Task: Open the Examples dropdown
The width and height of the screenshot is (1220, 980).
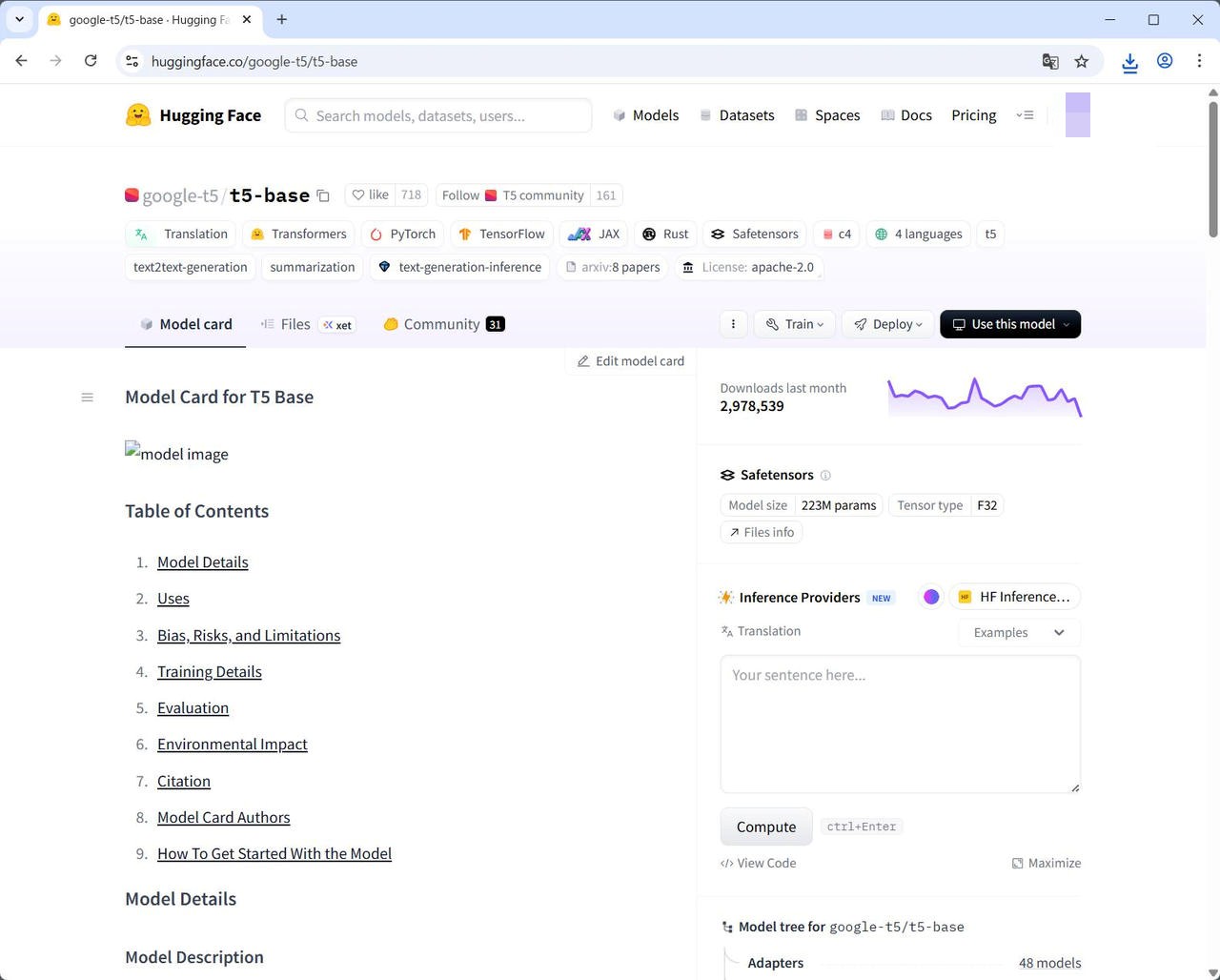Action: [1018, 632]
